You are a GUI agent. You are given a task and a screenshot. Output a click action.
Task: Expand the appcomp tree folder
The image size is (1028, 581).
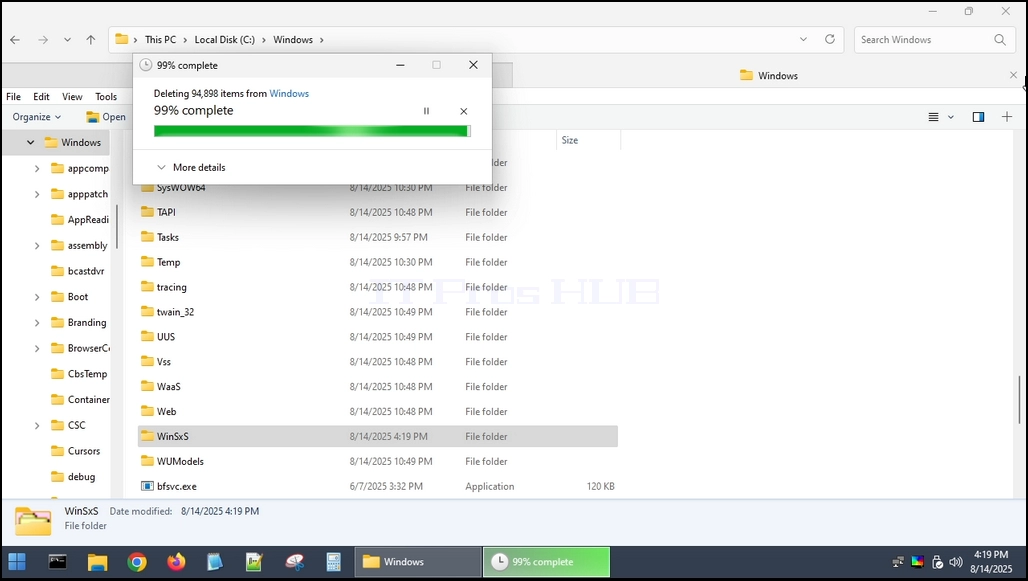click(37, 169)
